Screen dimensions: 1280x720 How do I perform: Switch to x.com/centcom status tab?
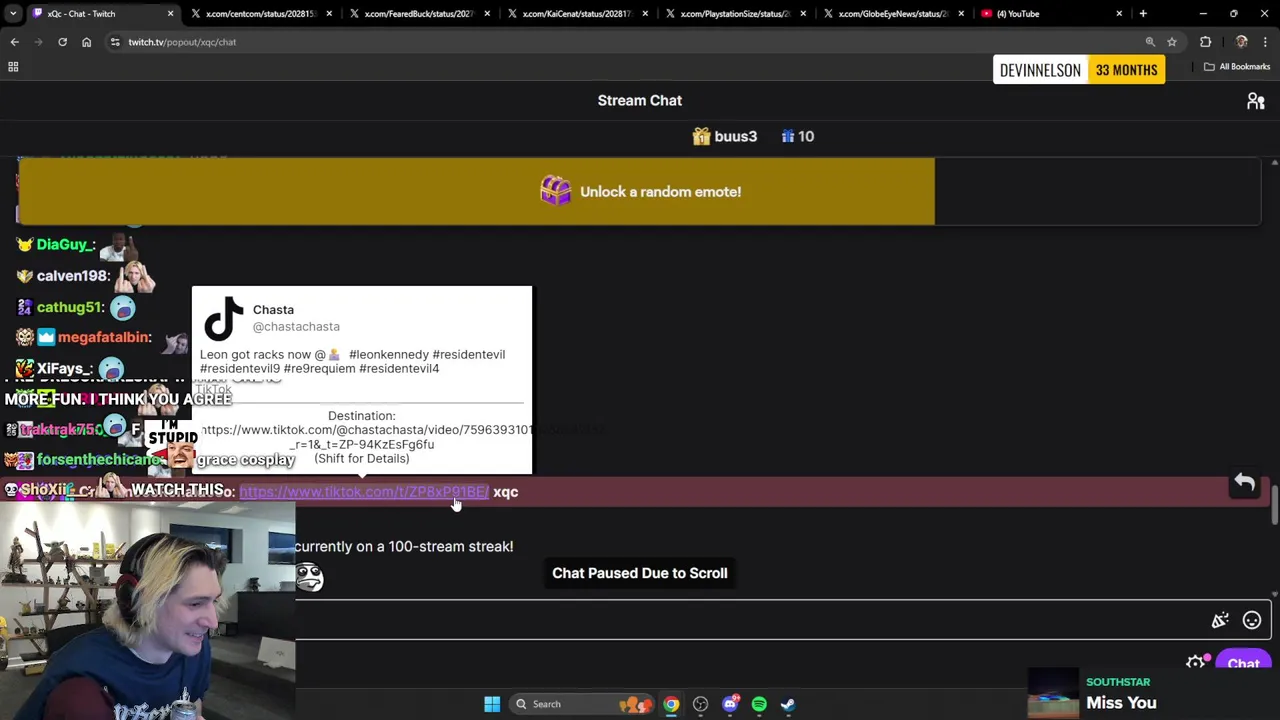[x=262, y=14]
